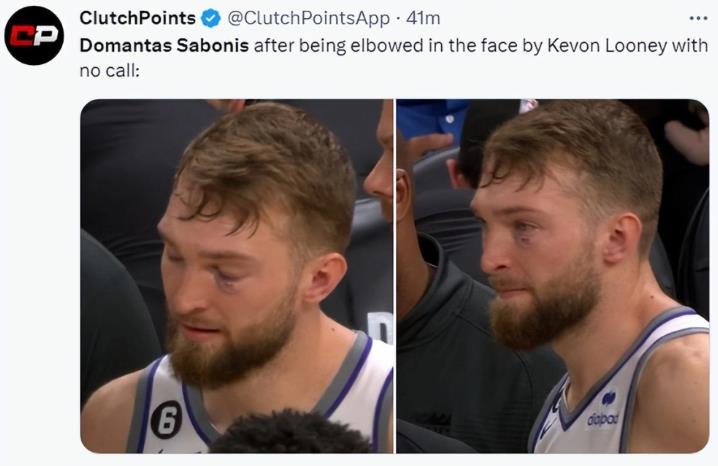The image size is (718, 466).
Task: Open the left photo of Sabonis
Action: [x=237, y=275]
